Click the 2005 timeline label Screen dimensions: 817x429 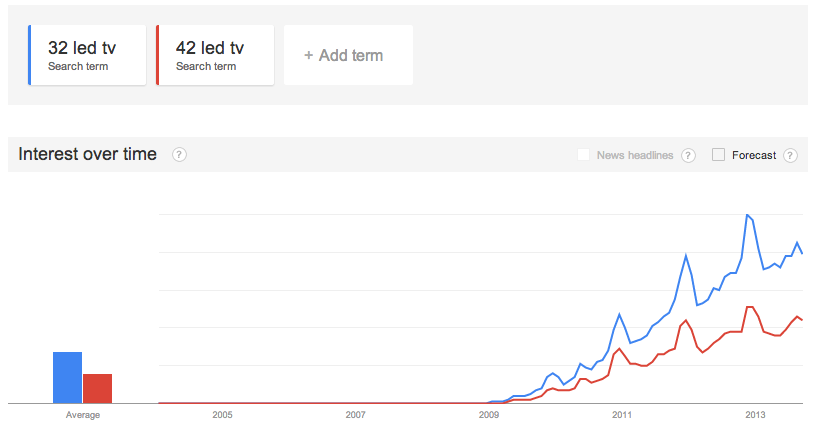coord(222,414)
